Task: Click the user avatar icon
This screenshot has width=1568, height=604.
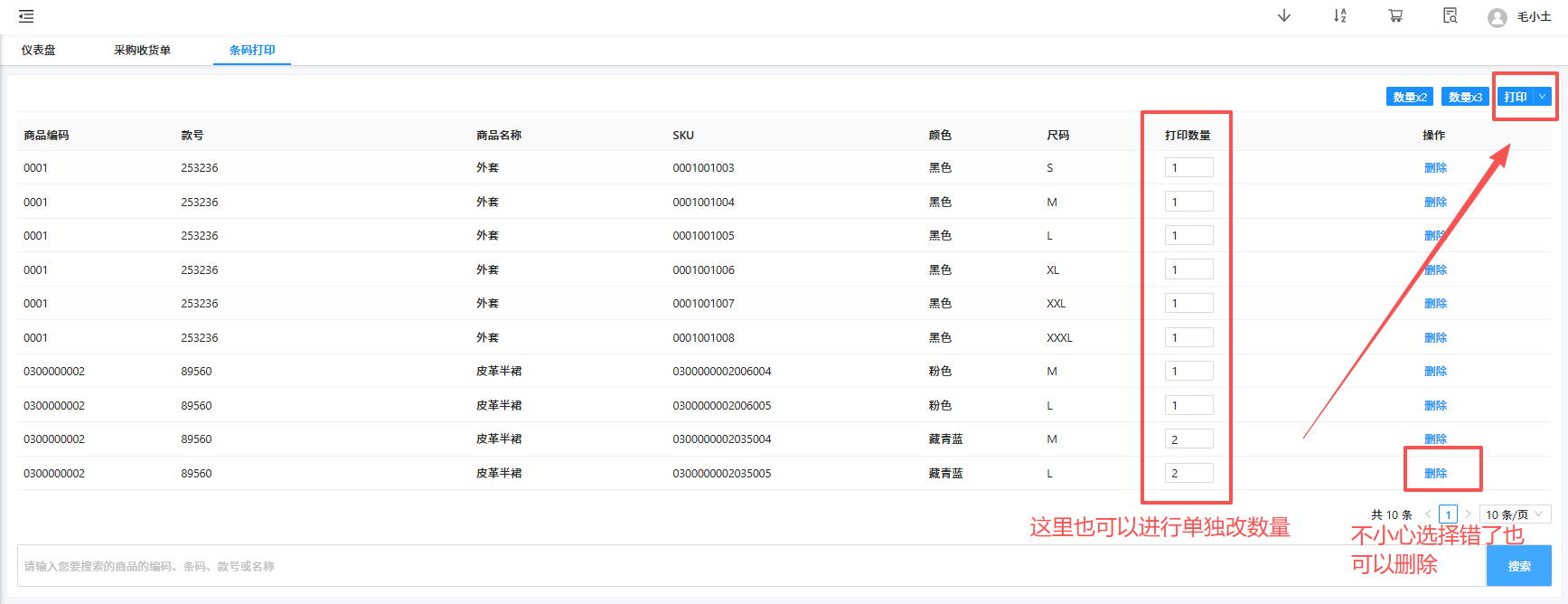Action: coord(1498,18)
